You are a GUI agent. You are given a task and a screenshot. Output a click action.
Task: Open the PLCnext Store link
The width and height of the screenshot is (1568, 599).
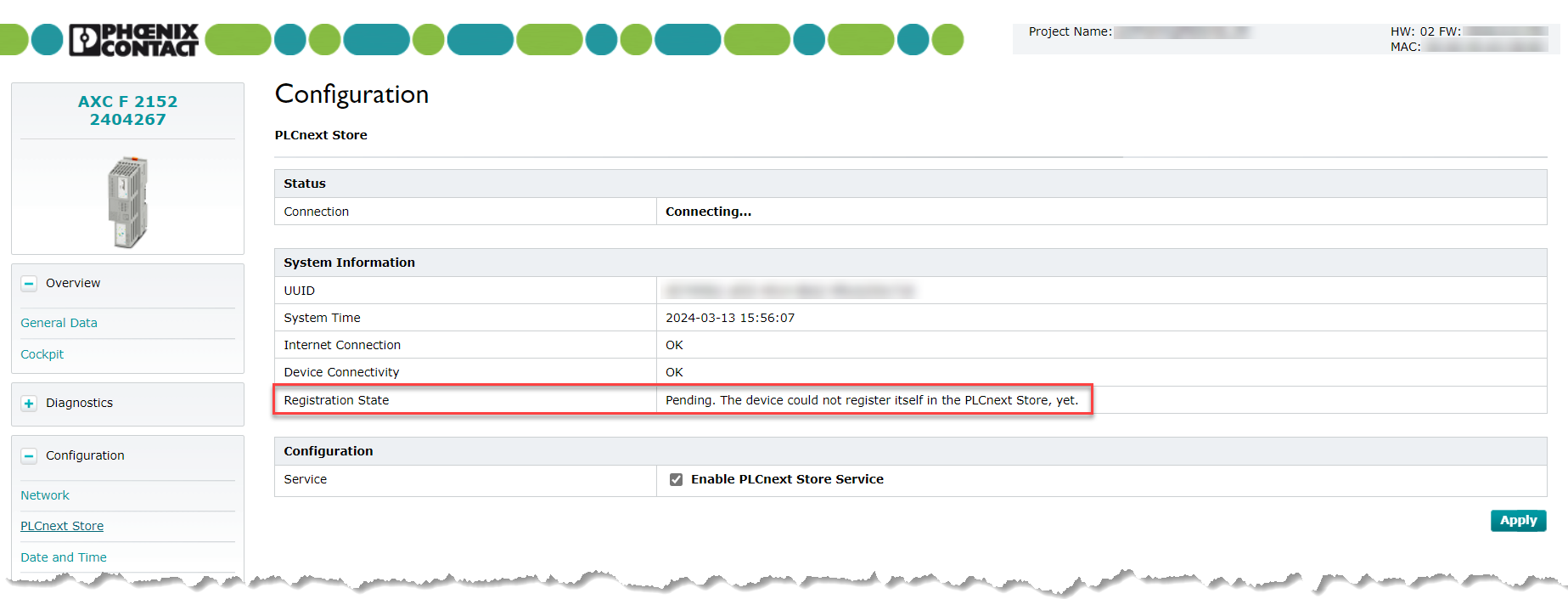click(62, 526)
